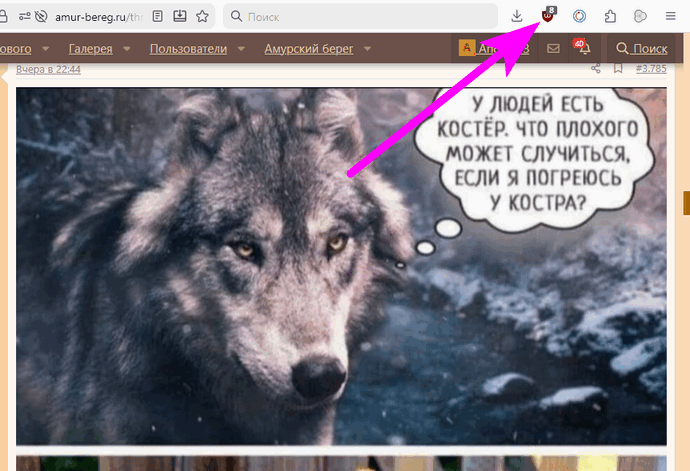Open the post permalink #3.785
Image resolution: width=690 pixels, height=471 pixels.
click(651, 69)
